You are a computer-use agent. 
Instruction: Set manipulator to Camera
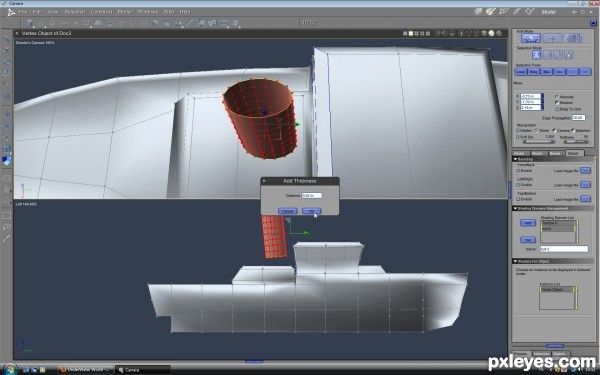tap(554, 130)
